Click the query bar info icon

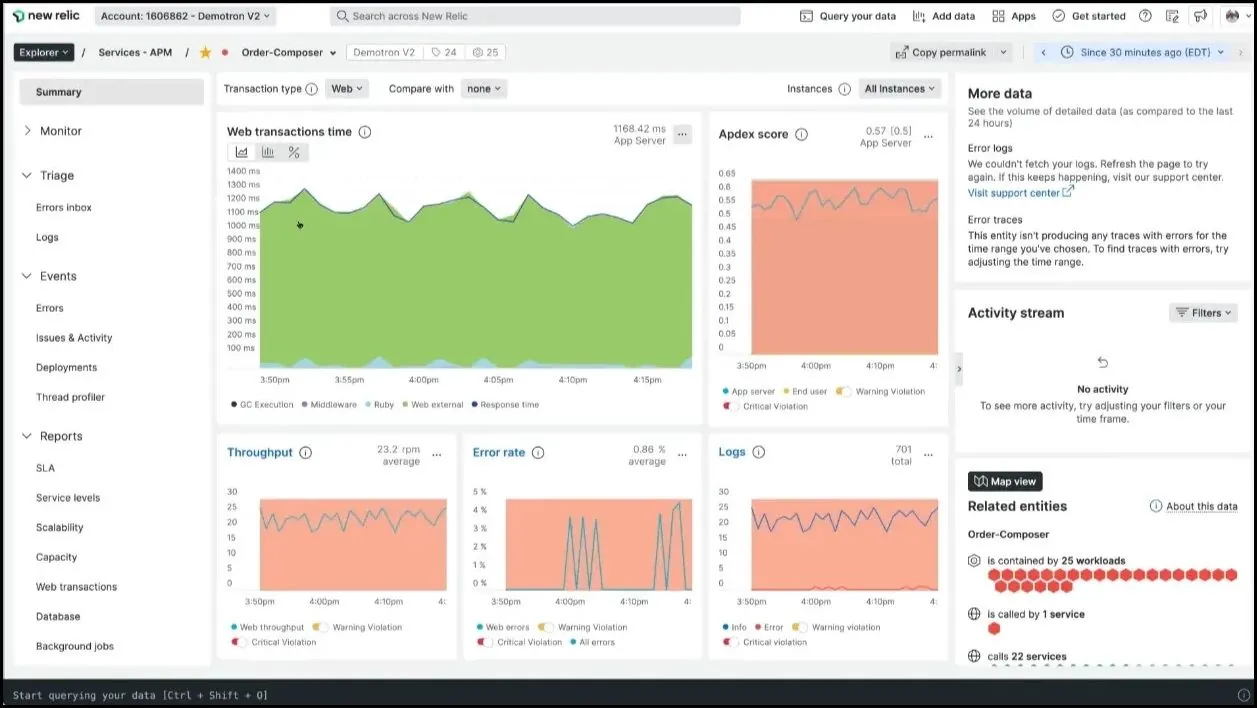point(1243,695)
